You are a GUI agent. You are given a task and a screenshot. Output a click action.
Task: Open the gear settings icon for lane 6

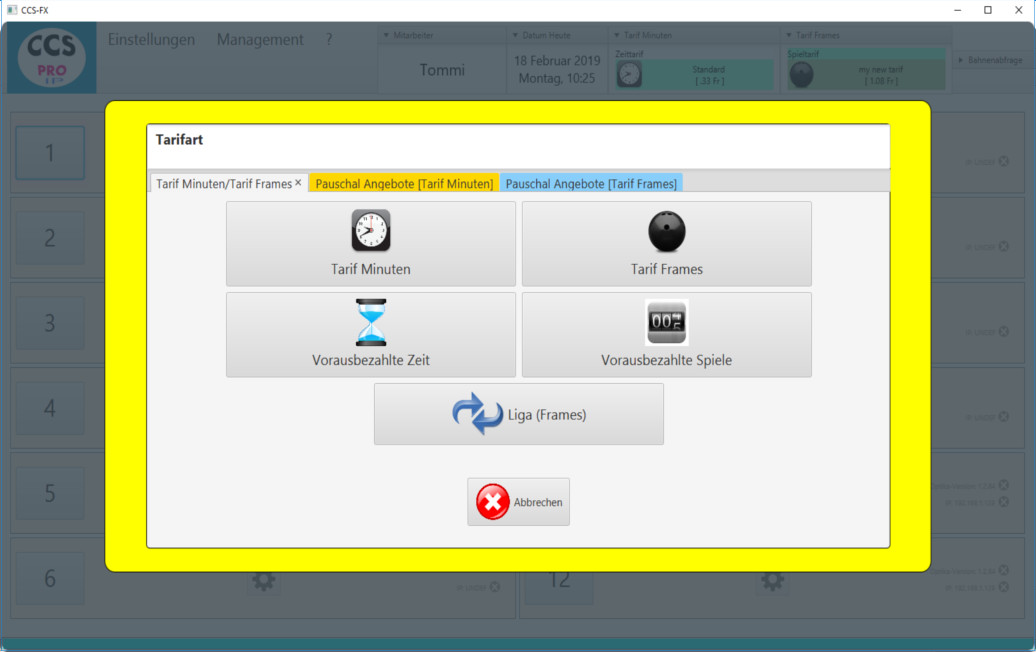tap(264, 580)
